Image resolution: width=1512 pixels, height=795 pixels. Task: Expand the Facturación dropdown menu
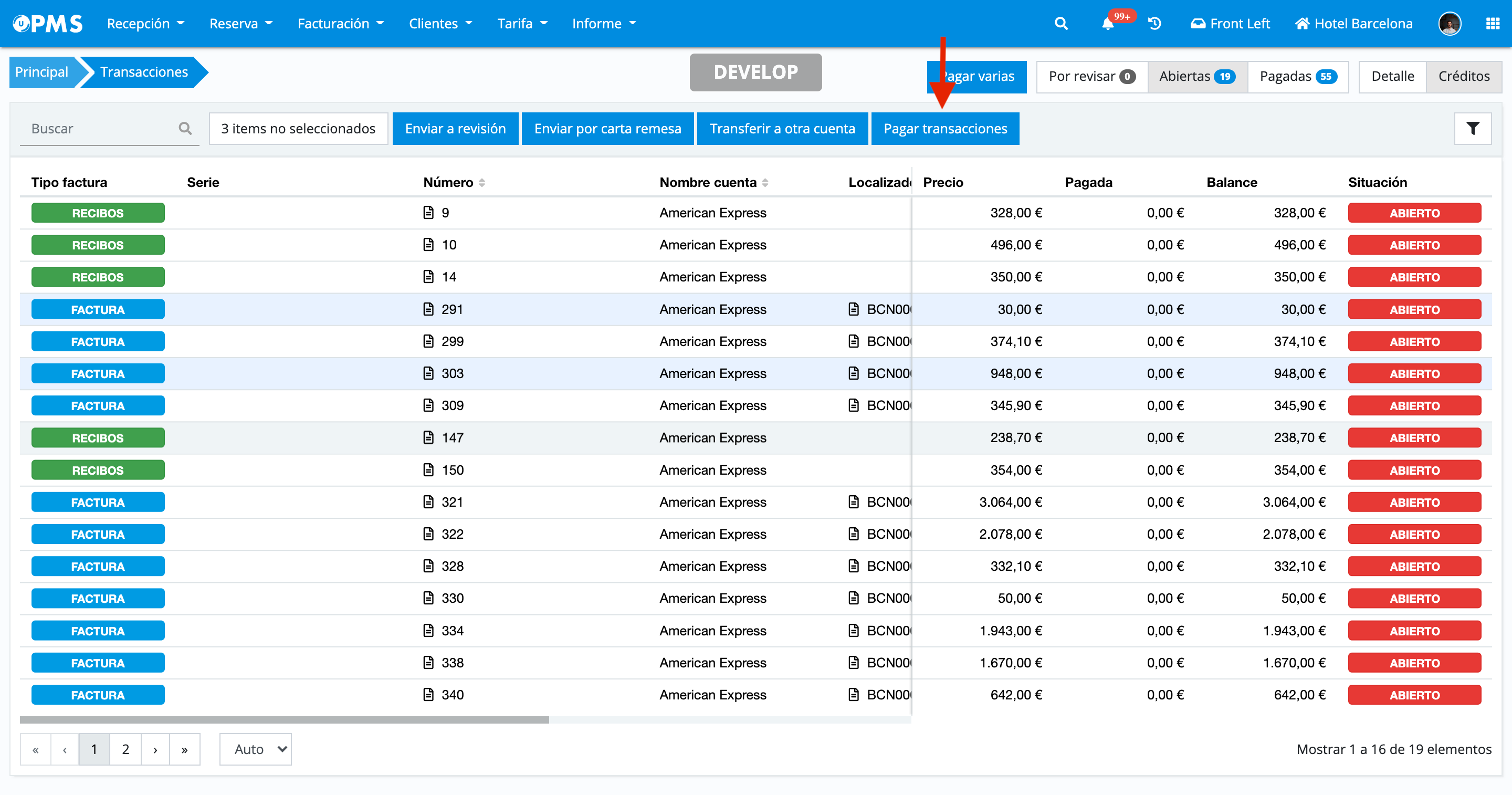point(340,24)
